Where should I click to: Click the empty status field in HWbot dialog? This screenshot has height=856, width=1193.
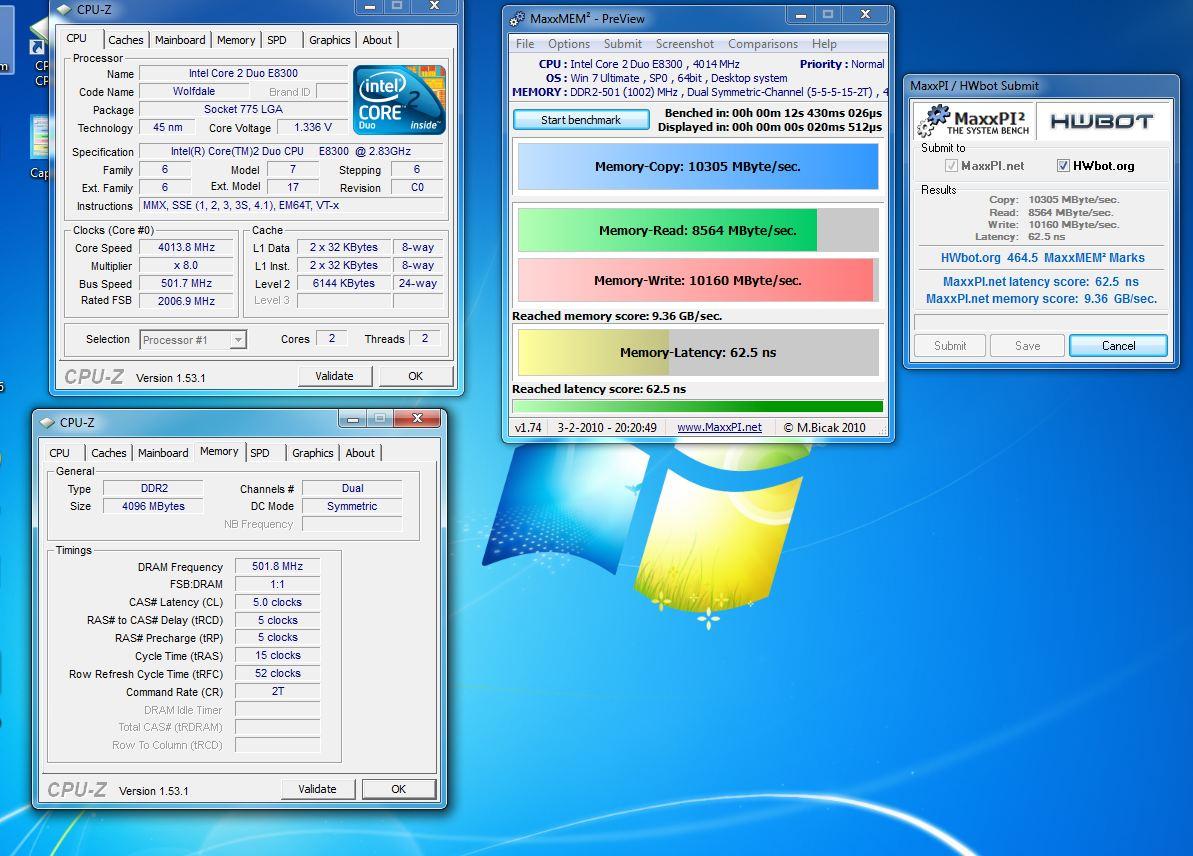(1041, 322)
